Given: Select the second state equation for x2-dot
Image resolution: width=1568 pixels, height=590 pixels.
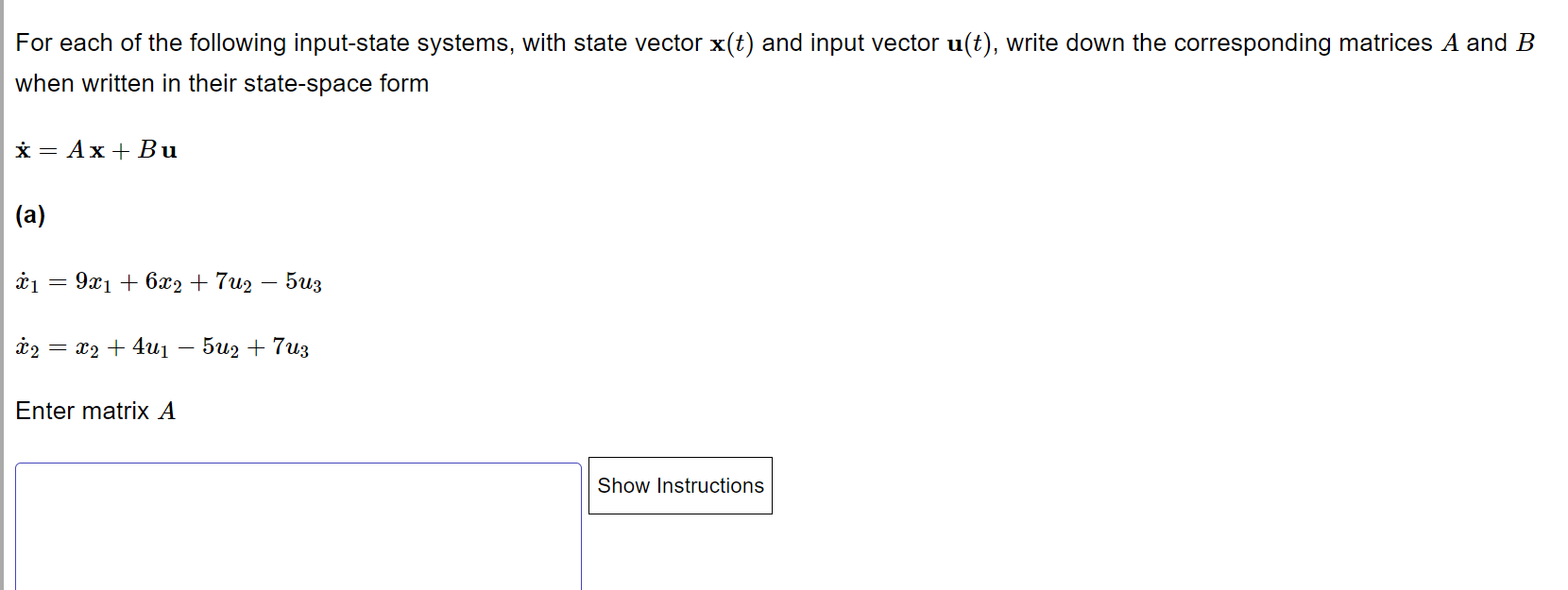Looking at the screenshot, I should (162, 347).
